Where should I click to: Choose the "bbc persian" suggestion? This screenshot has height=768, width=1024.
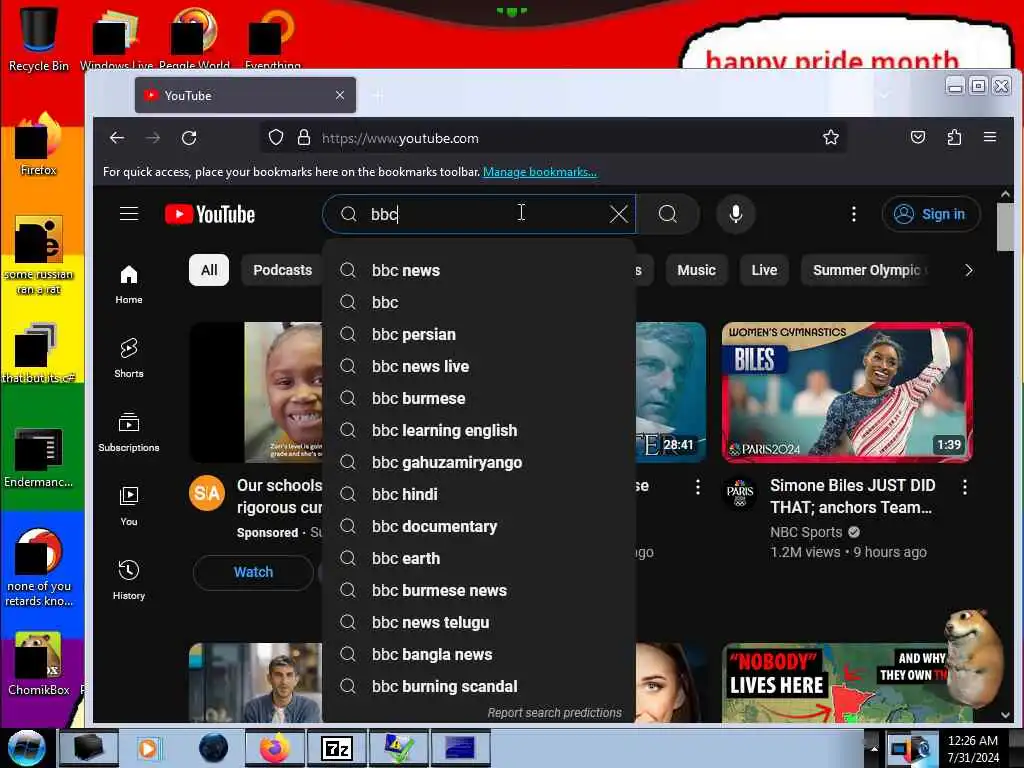tap(479, 334)
